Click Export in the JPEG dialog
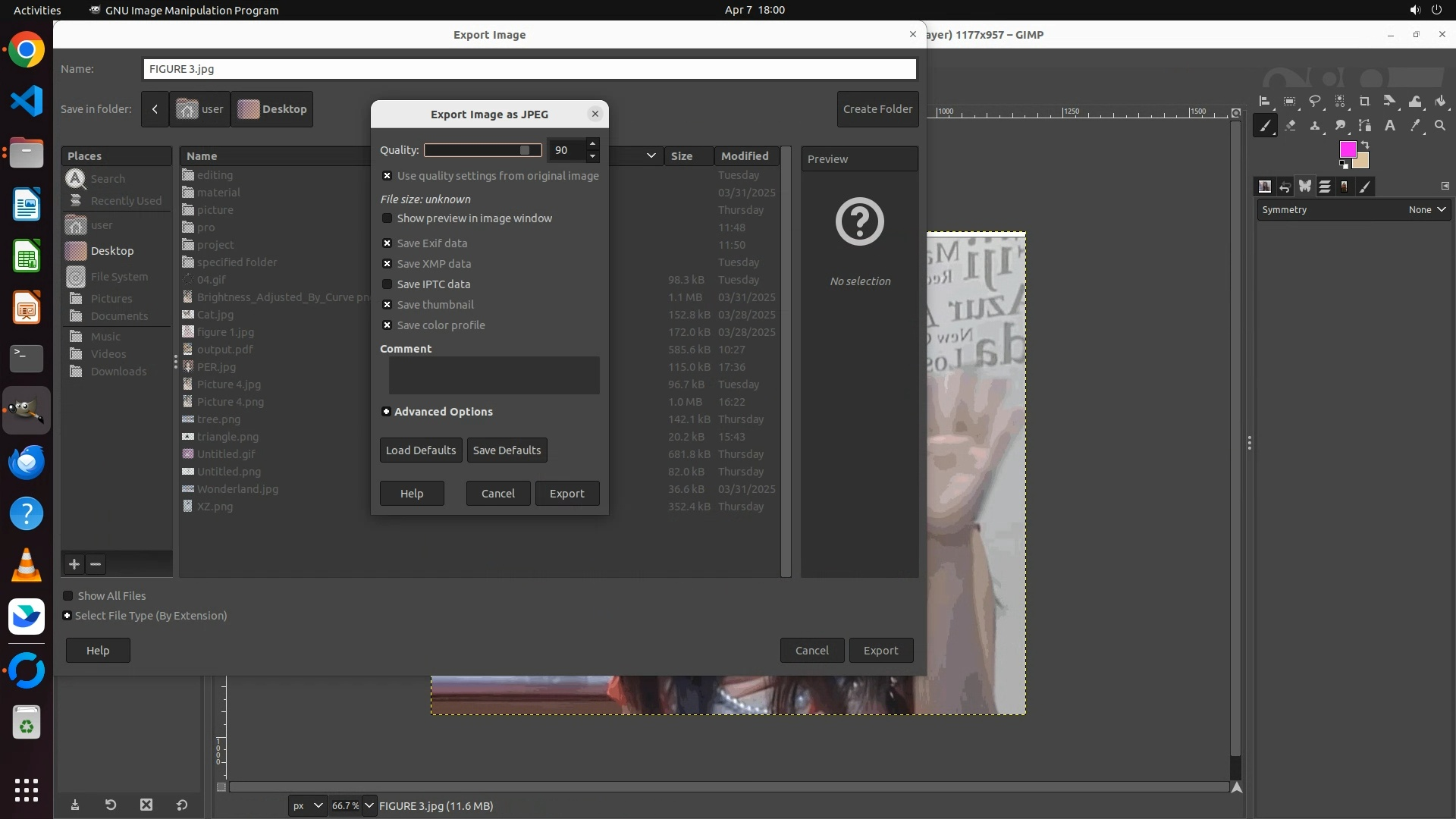 pos(566,494)
